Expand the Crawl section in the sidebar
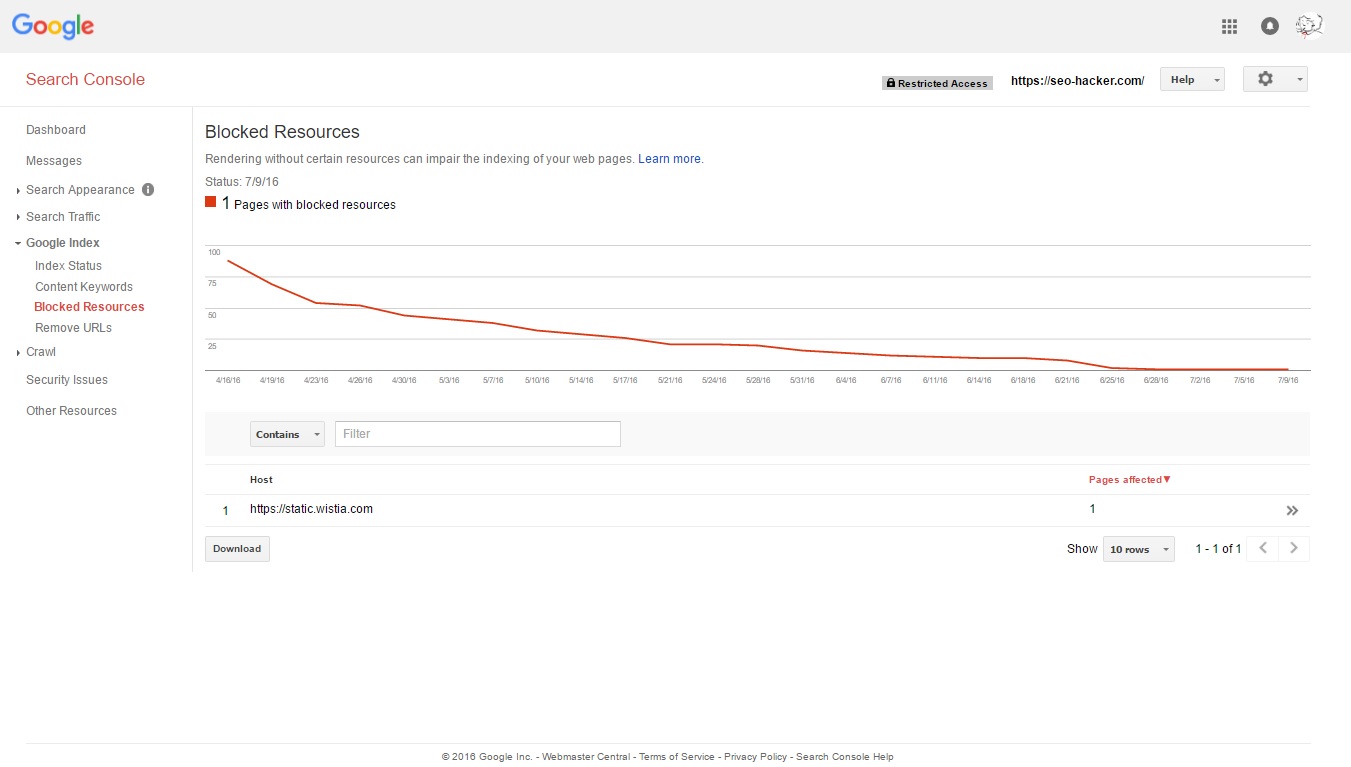 point(41,352)
